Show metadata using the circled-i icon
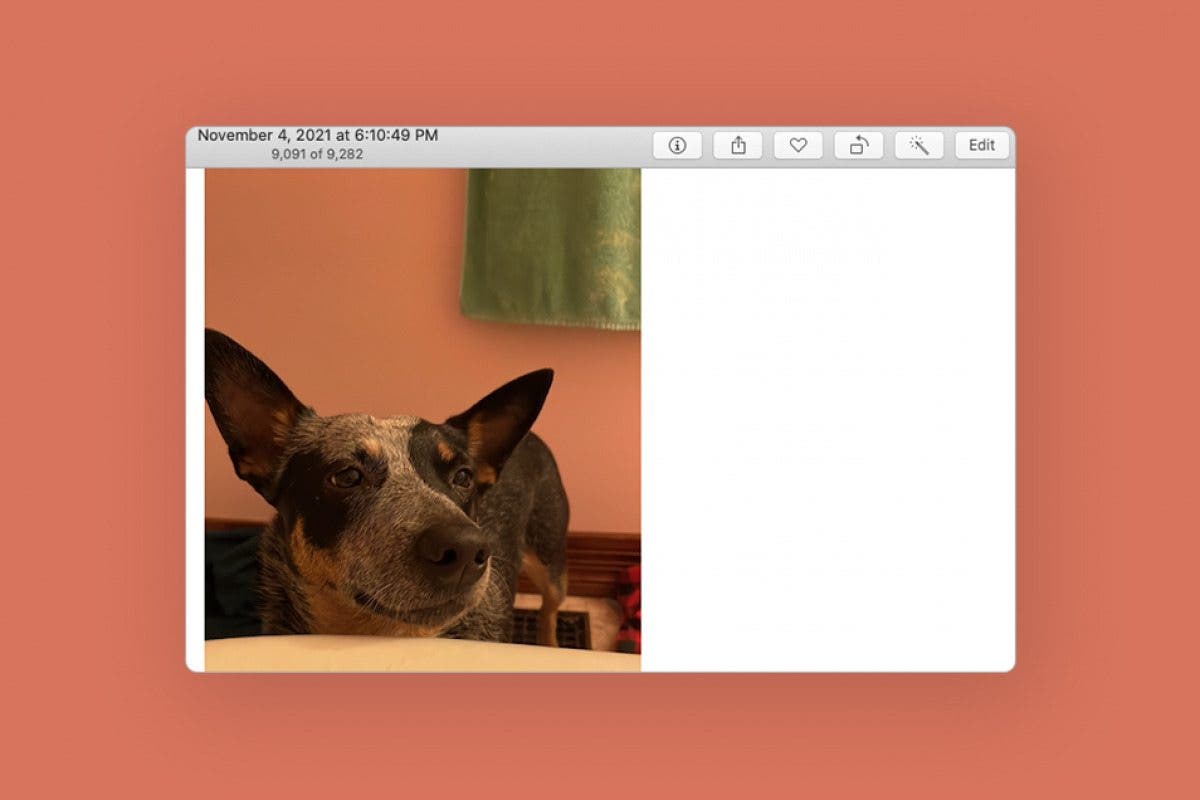Screen dimensions: 1200x800 677,144
